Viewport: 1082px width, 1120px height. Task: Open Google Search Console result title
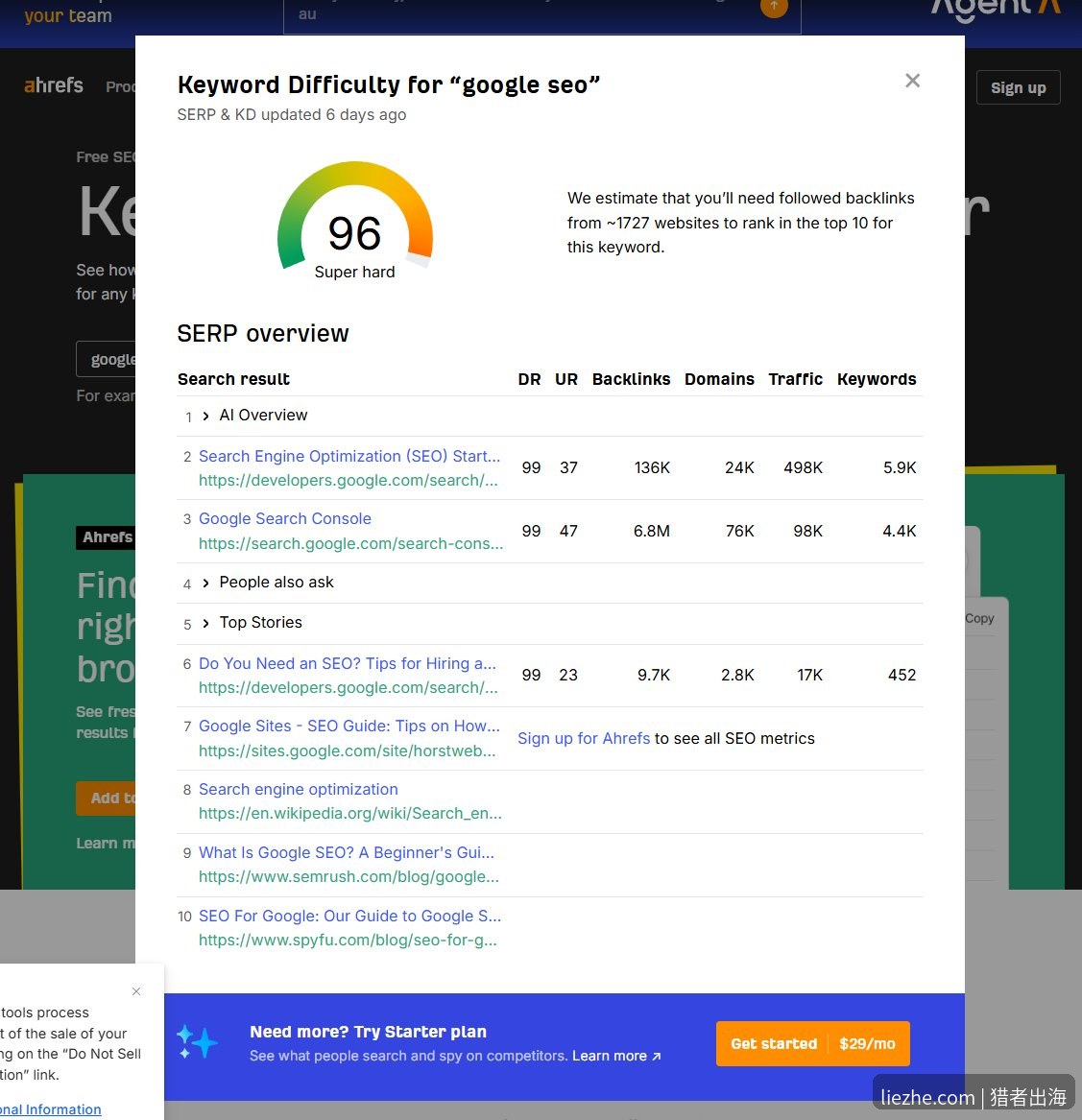284,518
